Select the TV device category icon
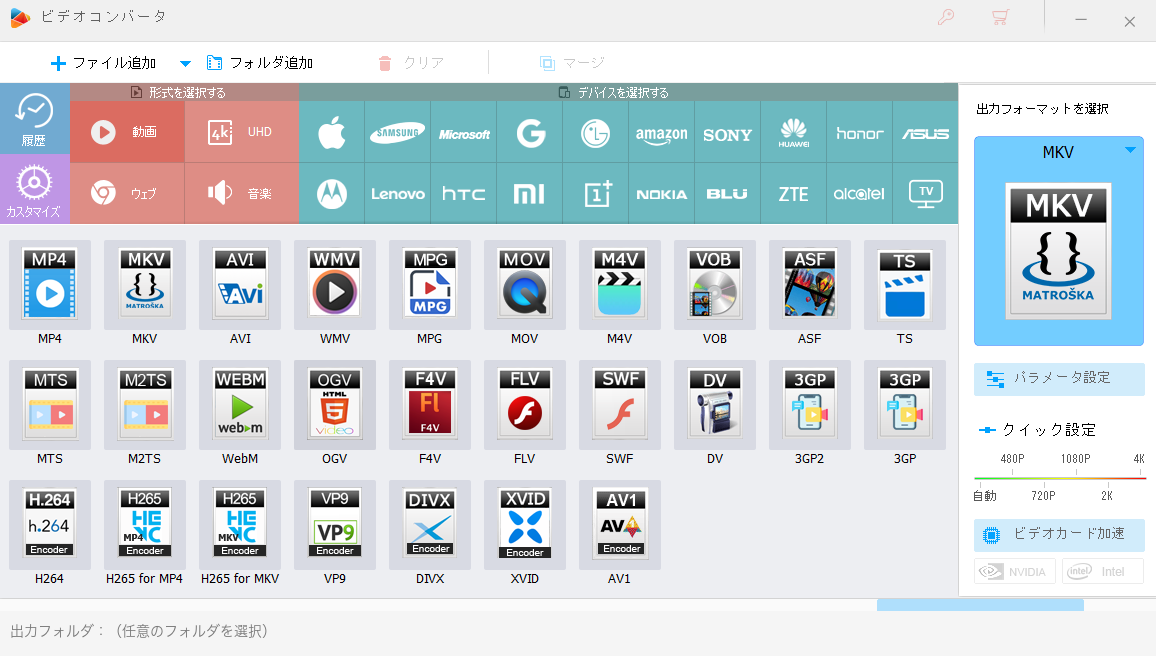This screenshot has width=1156, height=656. [x=925, y=194]
